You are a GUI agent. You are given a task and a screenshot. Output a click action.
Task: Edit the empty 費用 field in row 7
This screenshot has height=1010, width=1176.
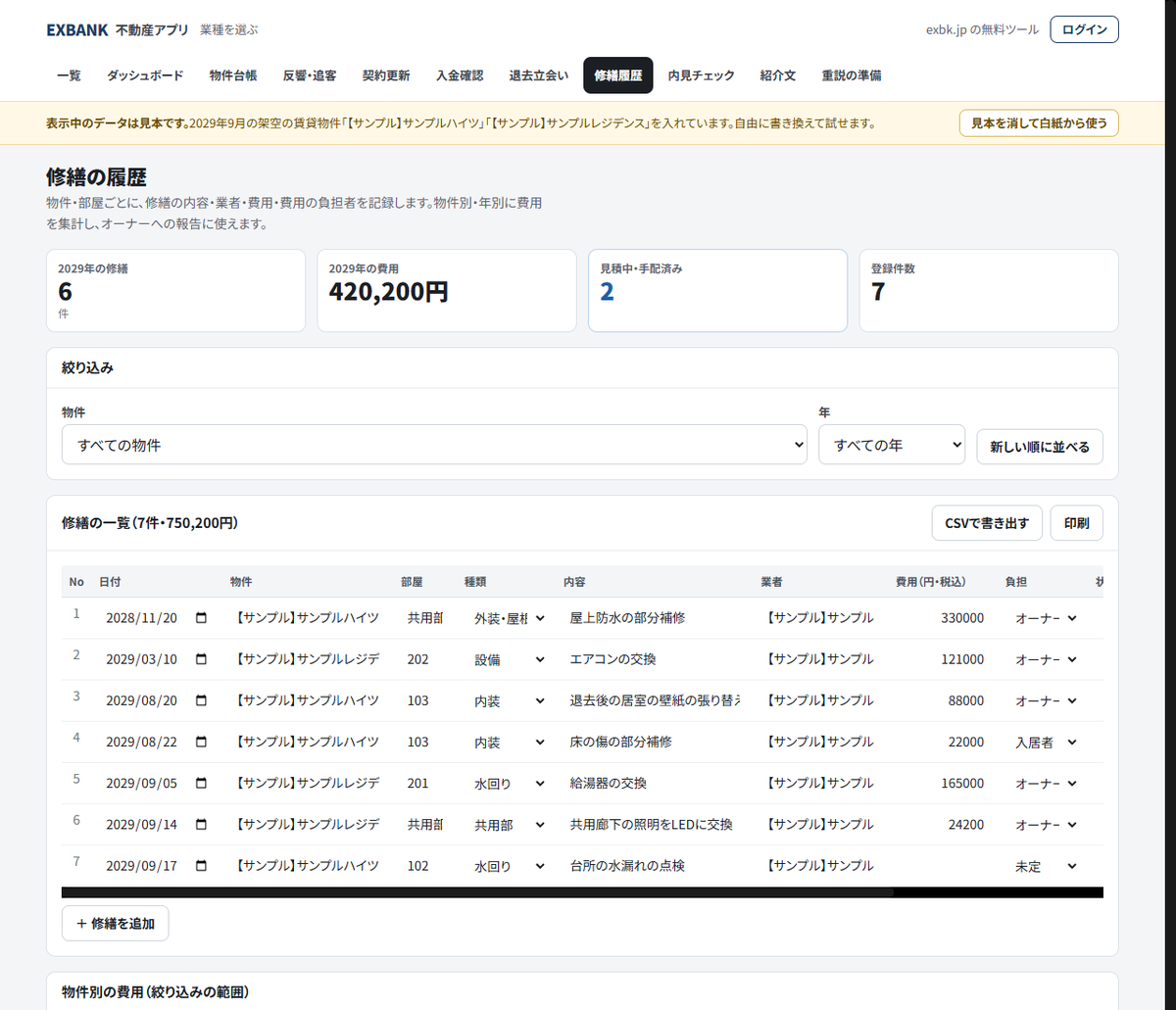point(942,866)
